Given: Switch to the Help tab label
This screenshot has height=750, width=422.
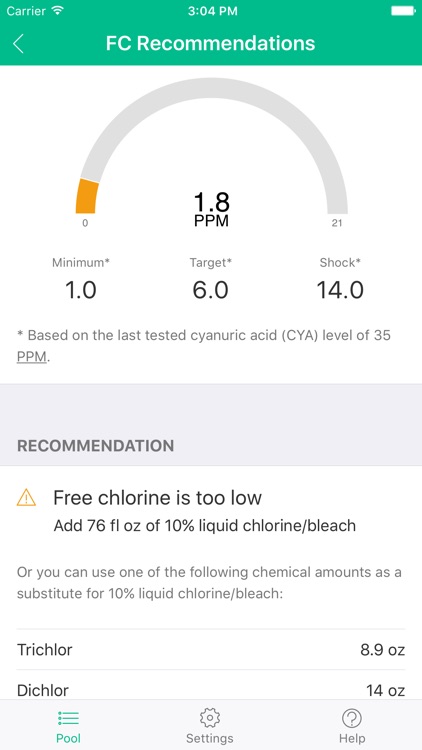Looking at the screenshot, I should 352,738.
